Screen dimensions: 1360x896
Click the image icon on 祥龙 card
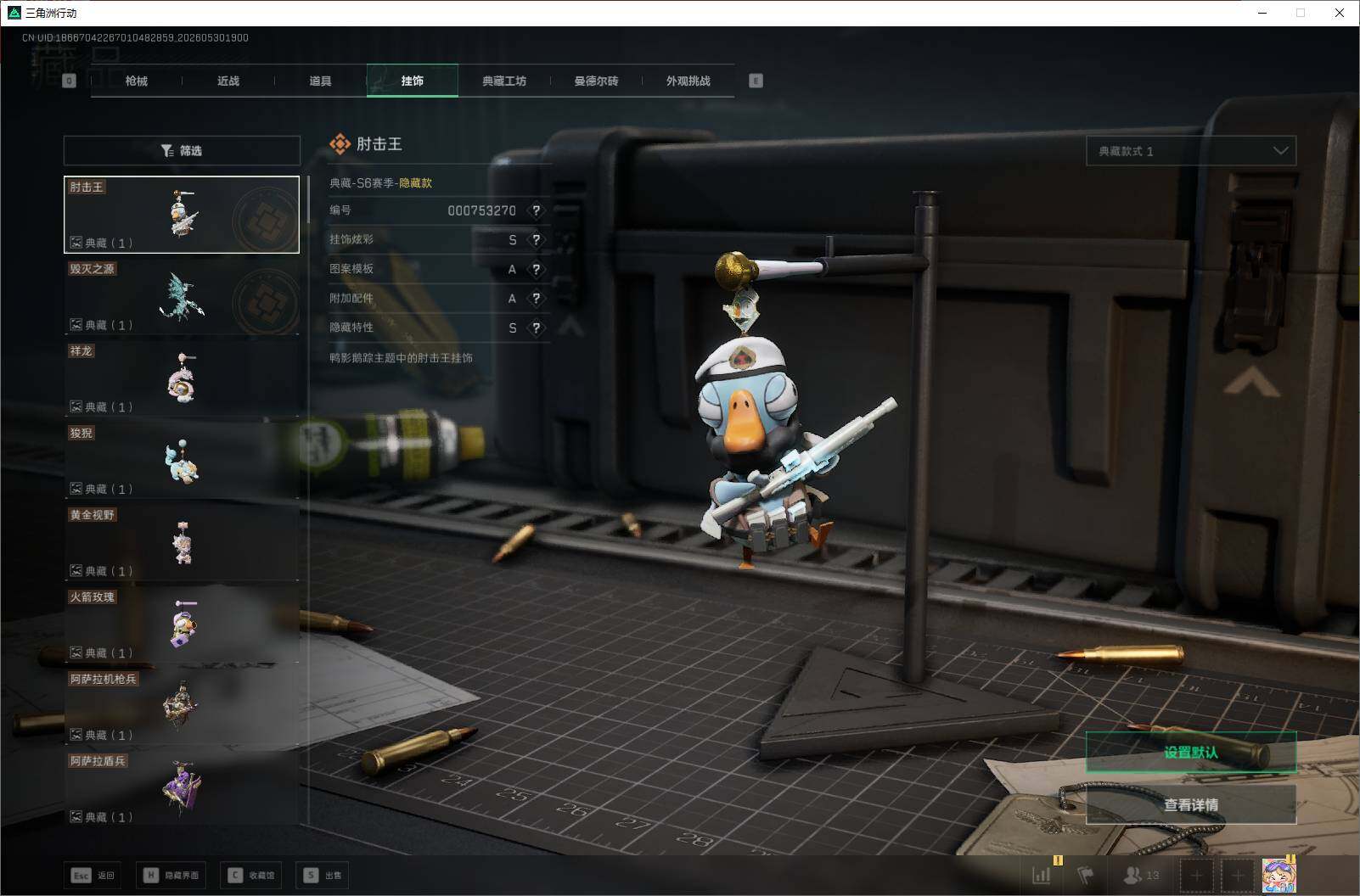click(x=76, y=406)
